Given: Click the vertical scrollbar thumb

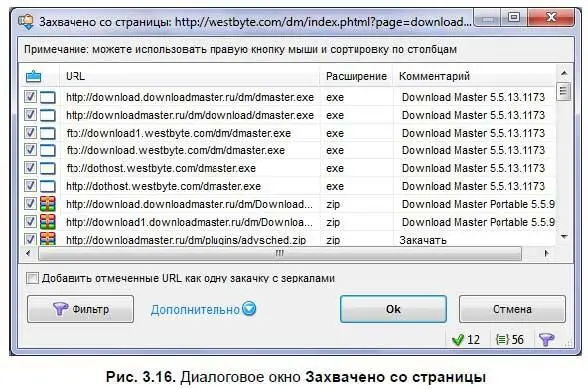Looking at the screenshot, I should pyautogui.click(x=563, y=91).
